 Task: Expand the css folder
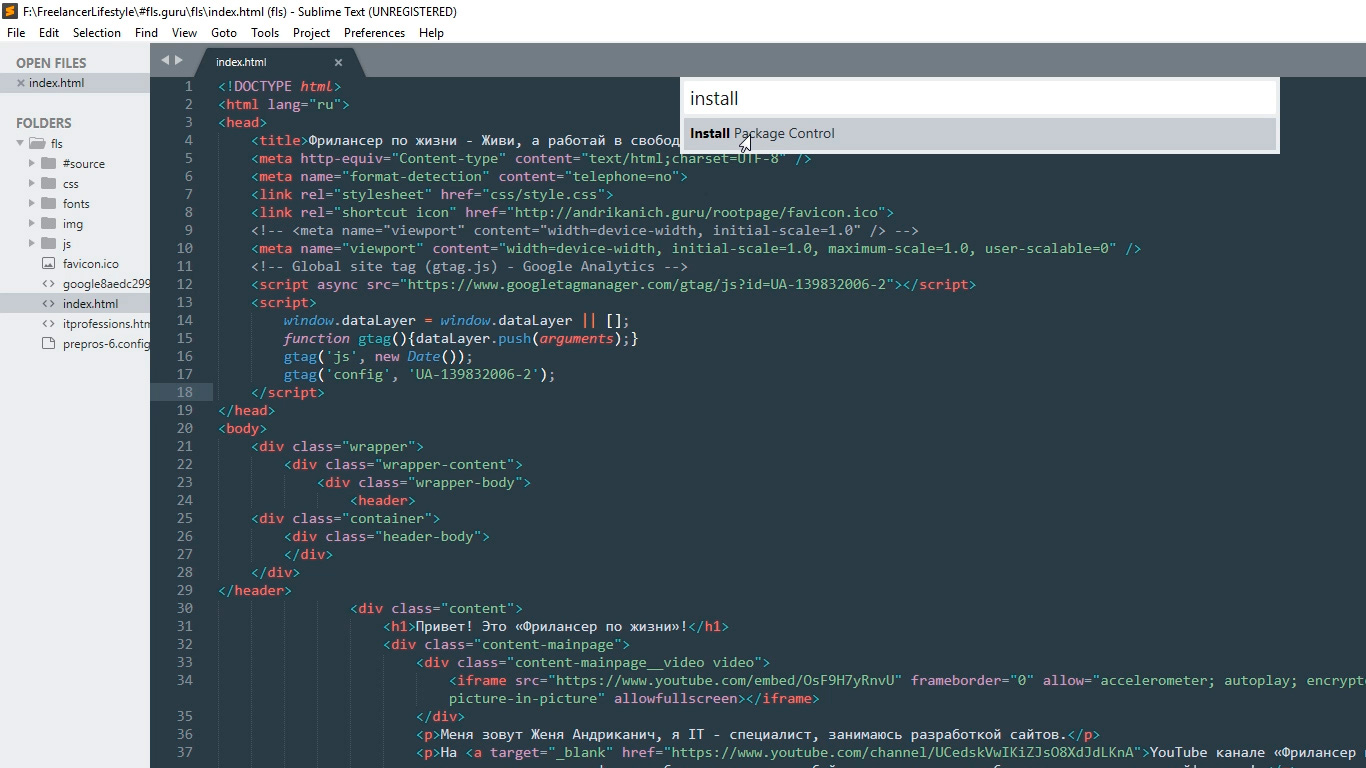(32, 184)
